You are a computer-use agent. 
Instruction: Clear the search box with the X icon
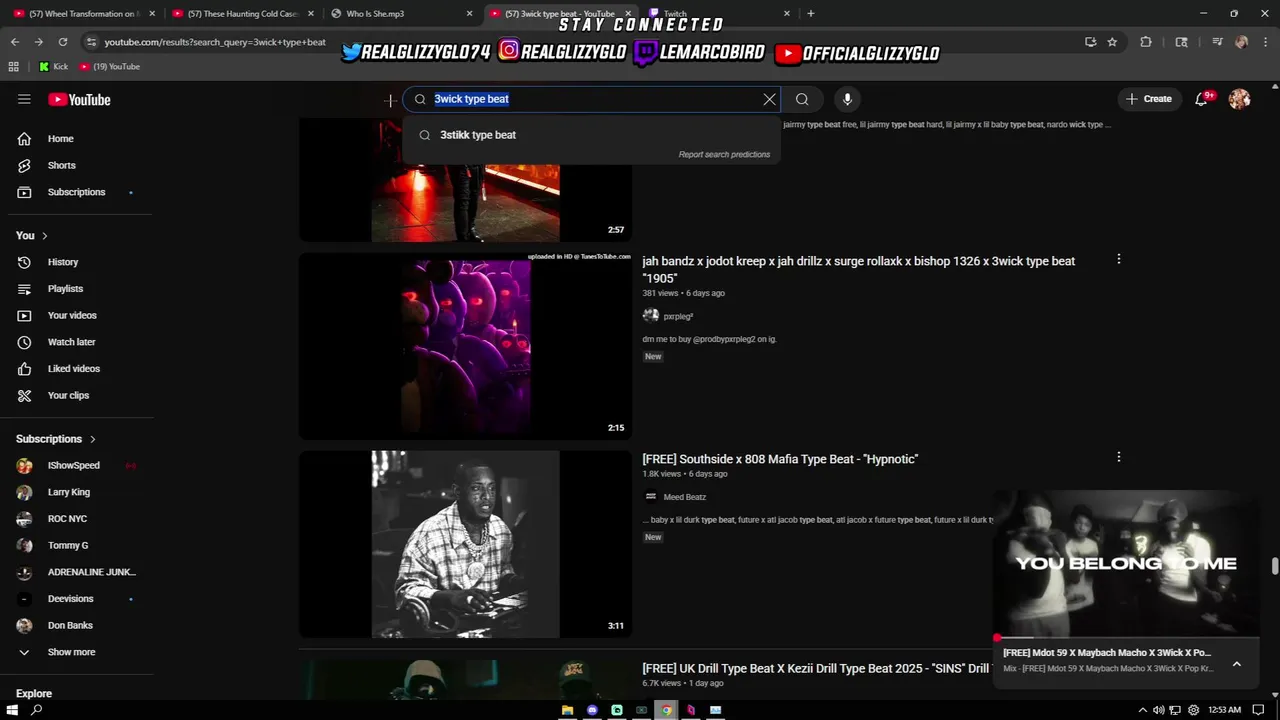(769, 99)
